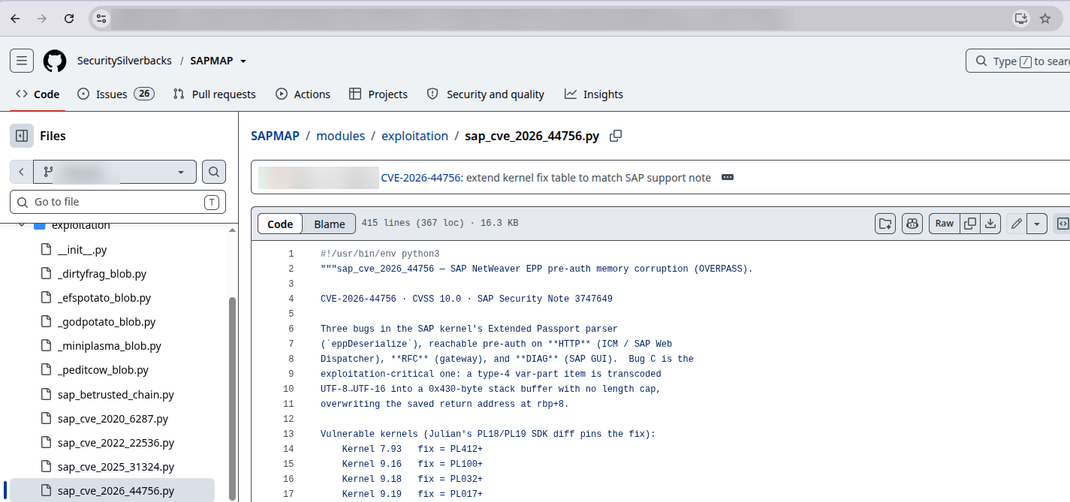This screenshot has height=502, width=1070.
Task: Open Security and quality tab
Action: (485, 94)
